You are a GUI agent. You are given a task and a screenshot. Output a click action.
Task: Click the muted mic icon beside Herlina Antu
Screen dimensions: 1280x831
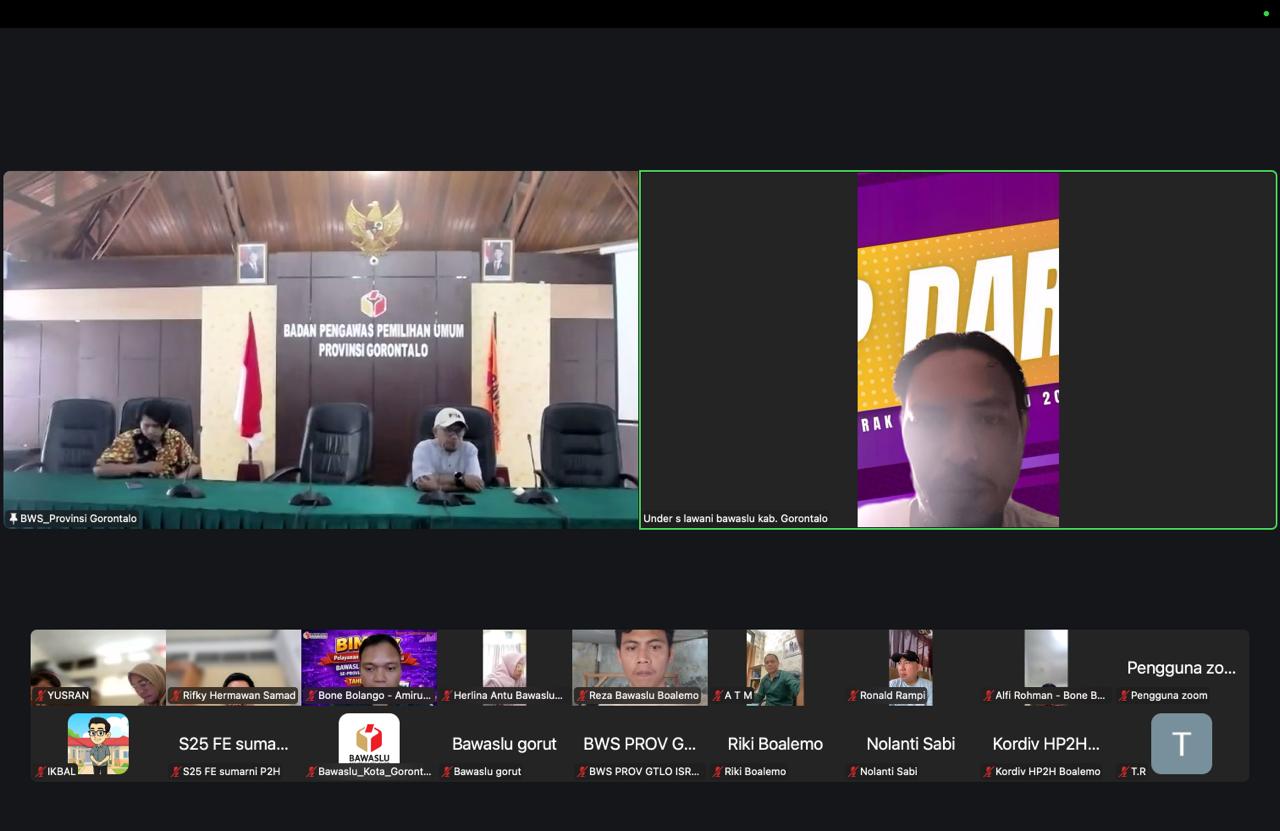click(447, 695)
